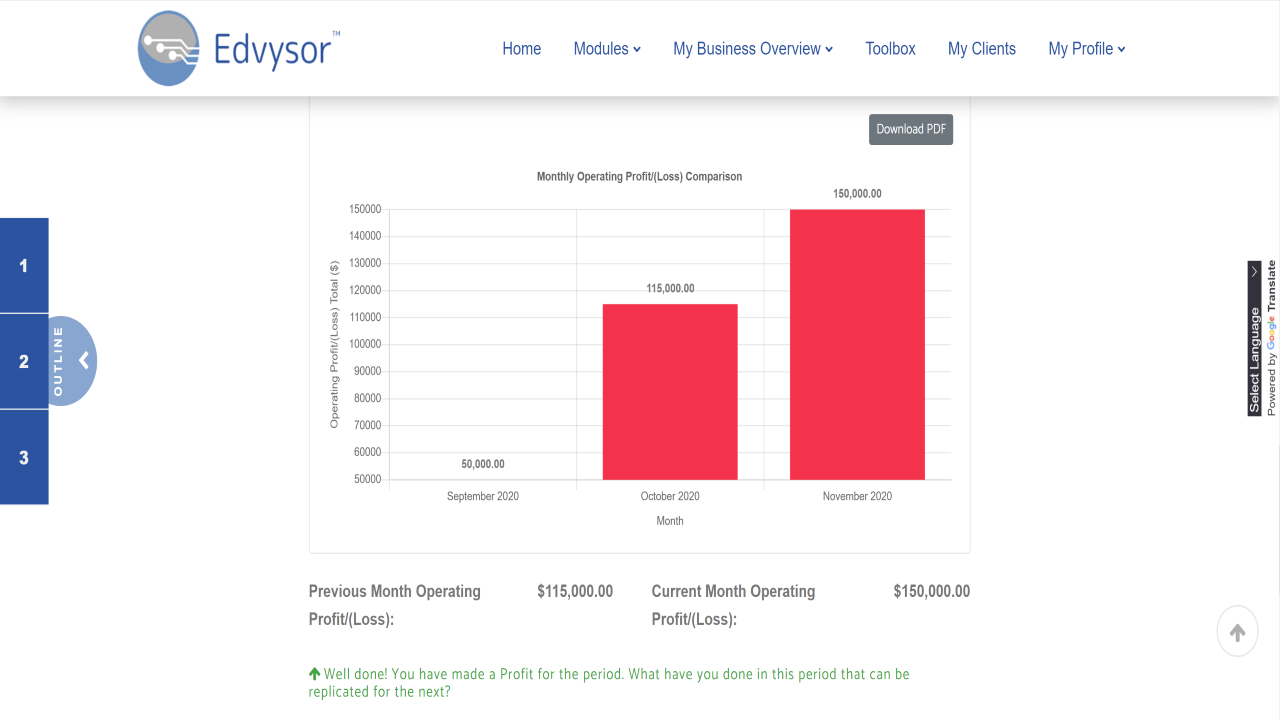Click the $115,000.00 previous month value
The height and width of the screenshot is (720, 1280).
coord(575,591)
